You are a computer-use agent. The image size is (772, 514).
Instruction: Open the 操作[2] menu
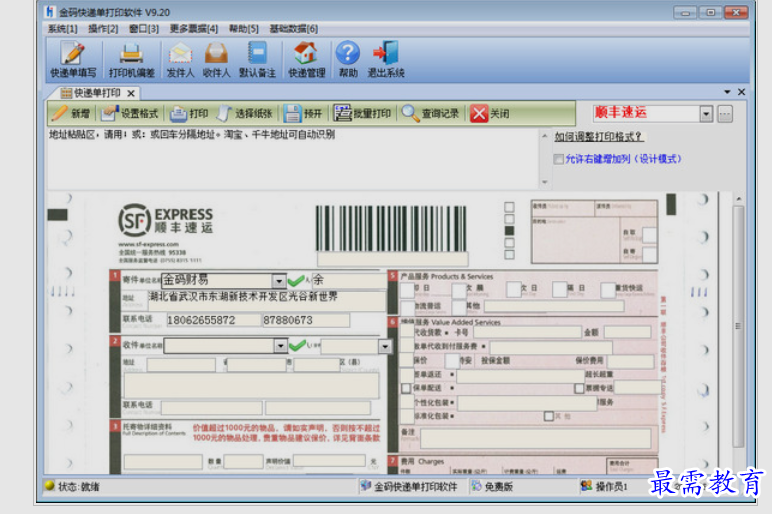coord(103,29)
